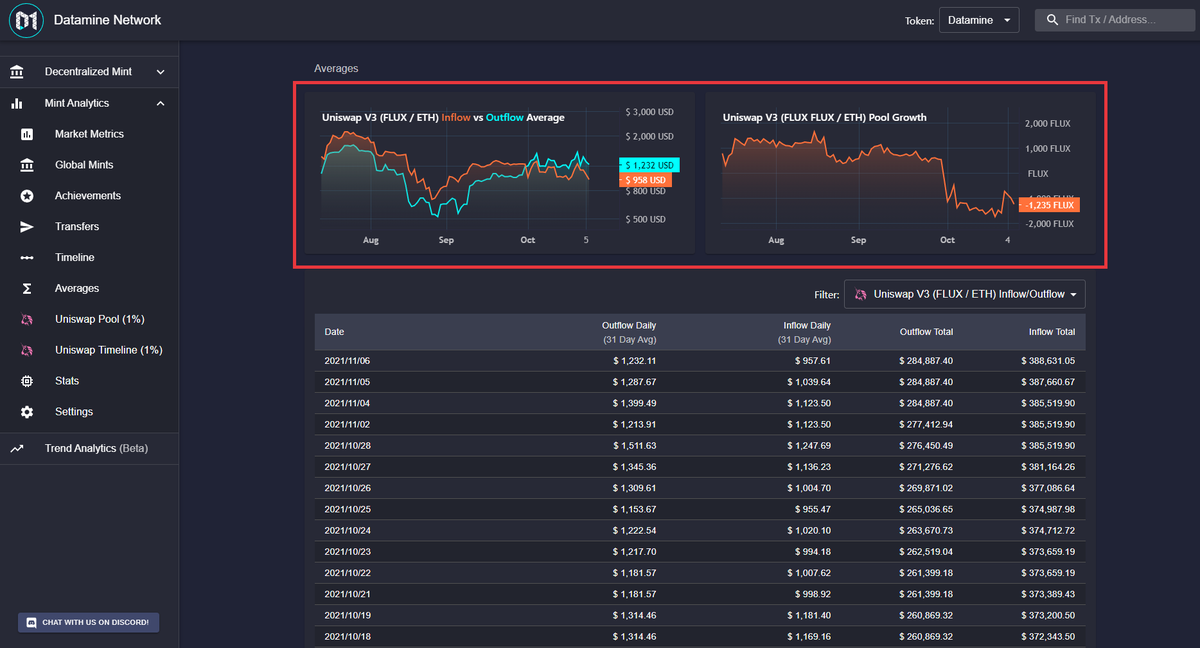Viewport: 1200px width, 648px height.
Task: Click the $994.18 inflow daily value
Action: [x=812, y=551]
